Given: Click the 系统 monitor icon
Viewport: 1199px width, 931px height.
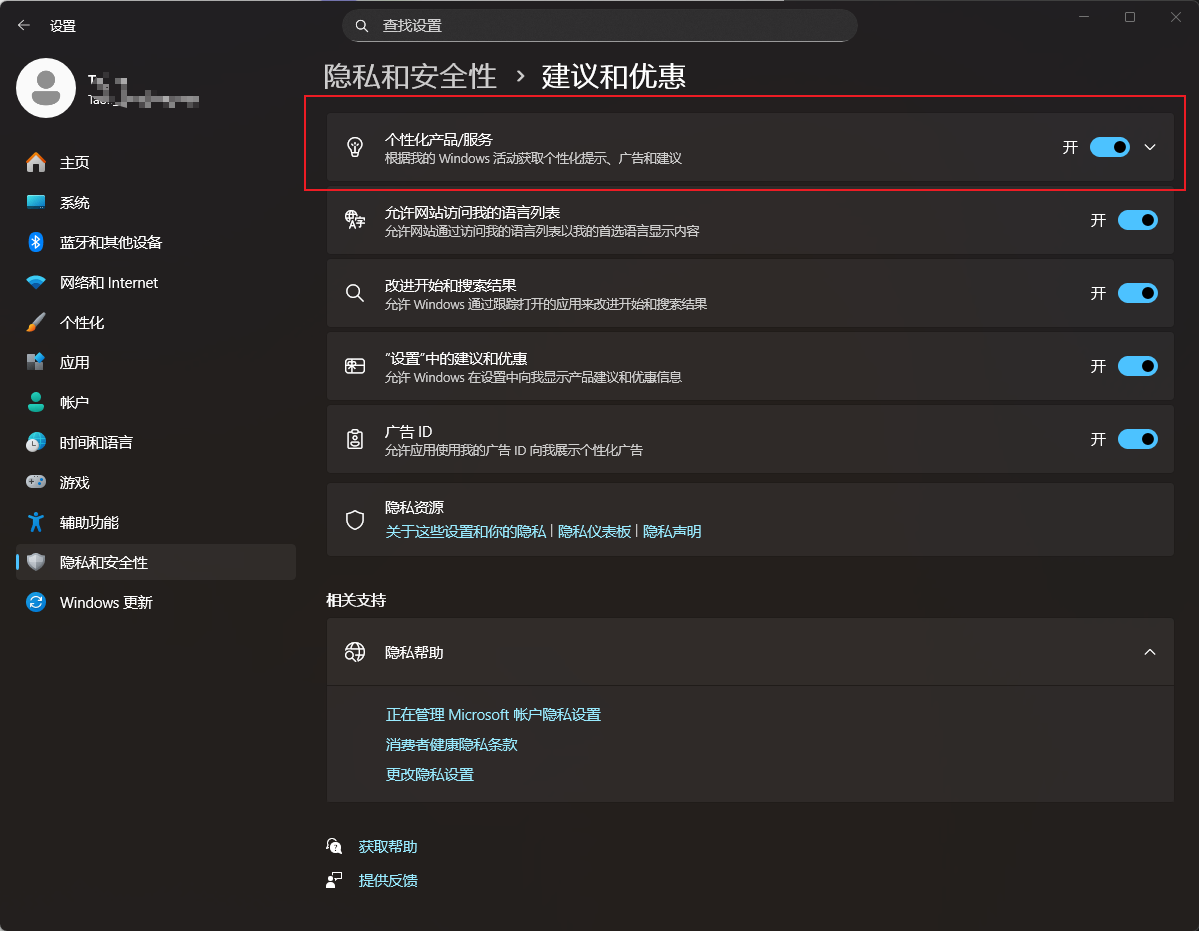Looking at the screenshot, I should [x=36, y=202].
